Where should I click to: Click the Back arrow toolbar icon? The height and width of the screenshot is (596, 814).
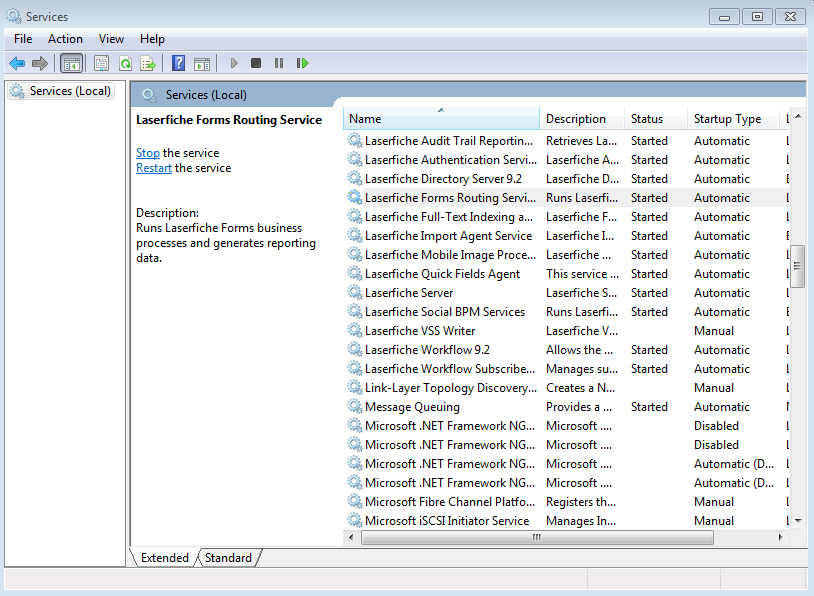click(x=17, y=63)
